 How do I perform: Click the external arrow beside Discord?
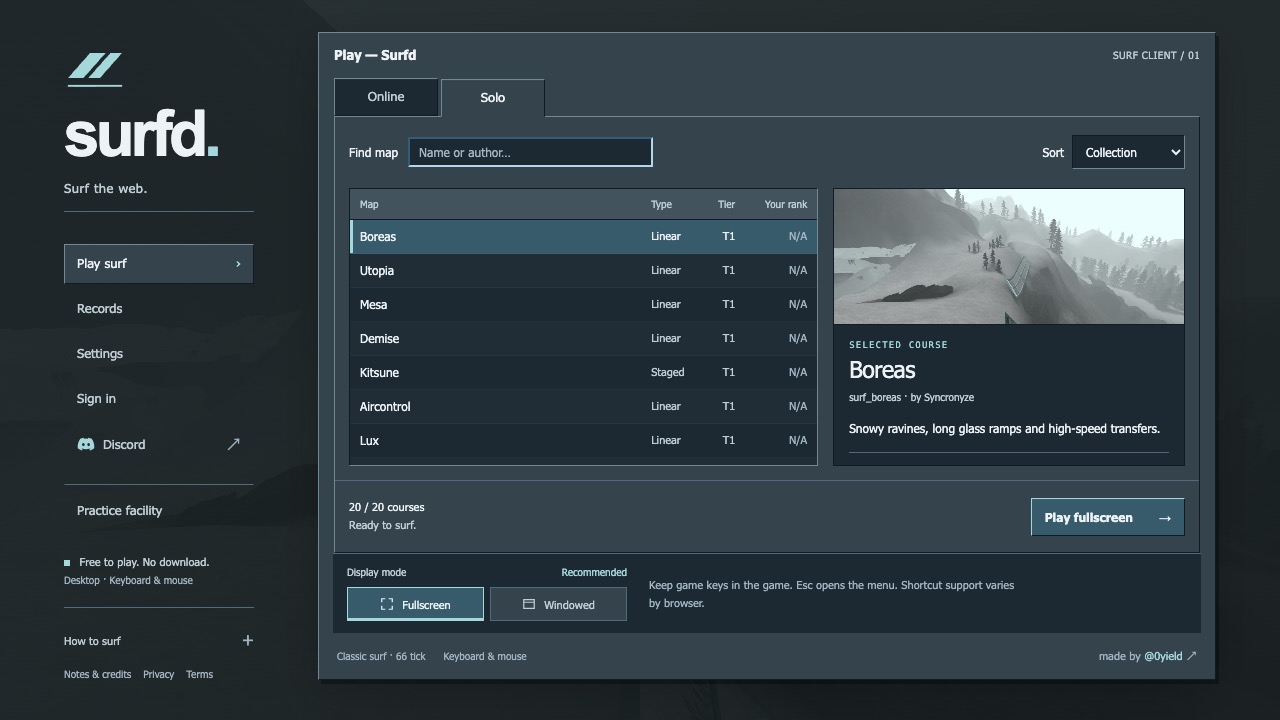tap(233, 444)
